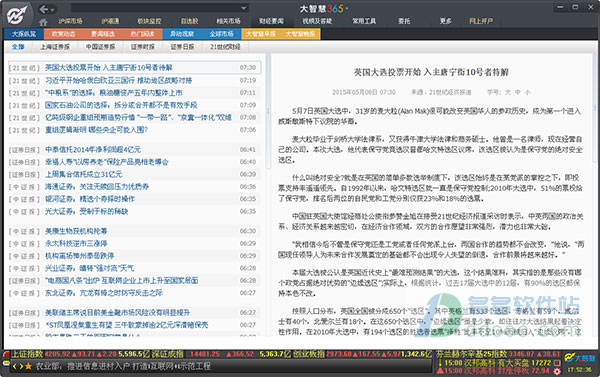Click the 上证指数 index in status bar

coord(27,354)
